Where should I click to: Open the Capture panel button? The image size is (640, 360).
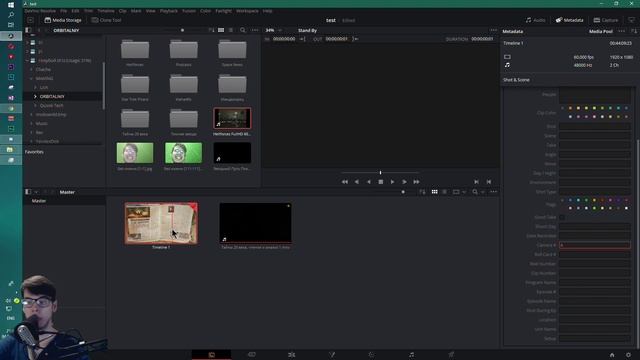click(x=606, y=20)
